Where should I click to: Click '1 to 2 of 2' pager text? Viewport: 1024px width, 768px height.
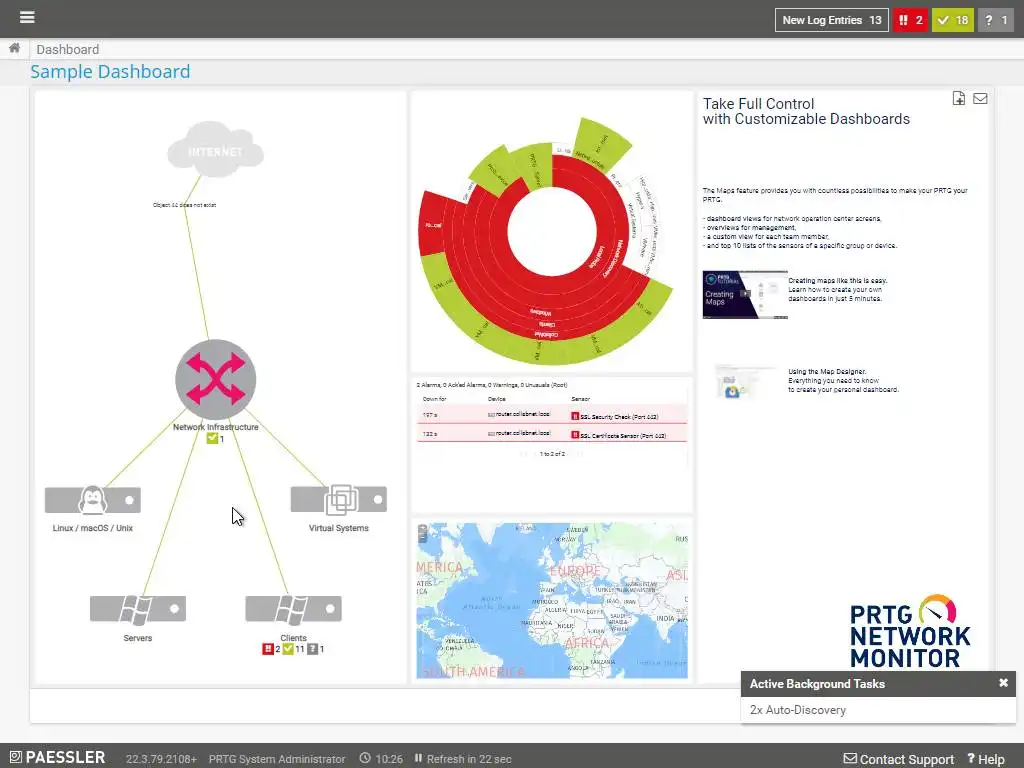(x=552, y=454)
